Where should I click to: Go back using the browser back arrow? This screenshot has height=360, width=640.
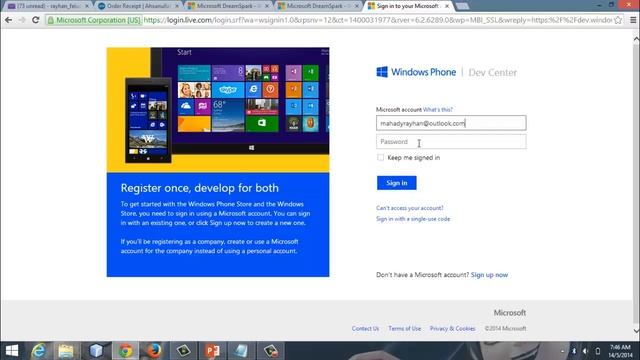point(9,20)
